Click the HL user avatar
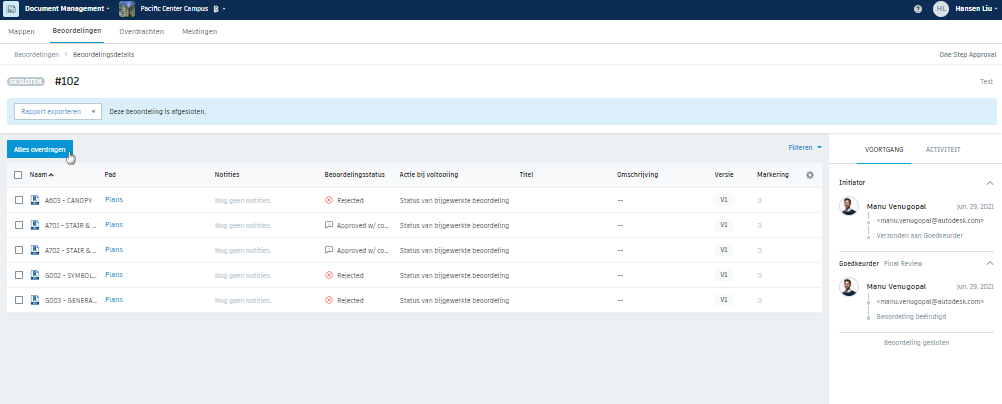 pos(941,9)
